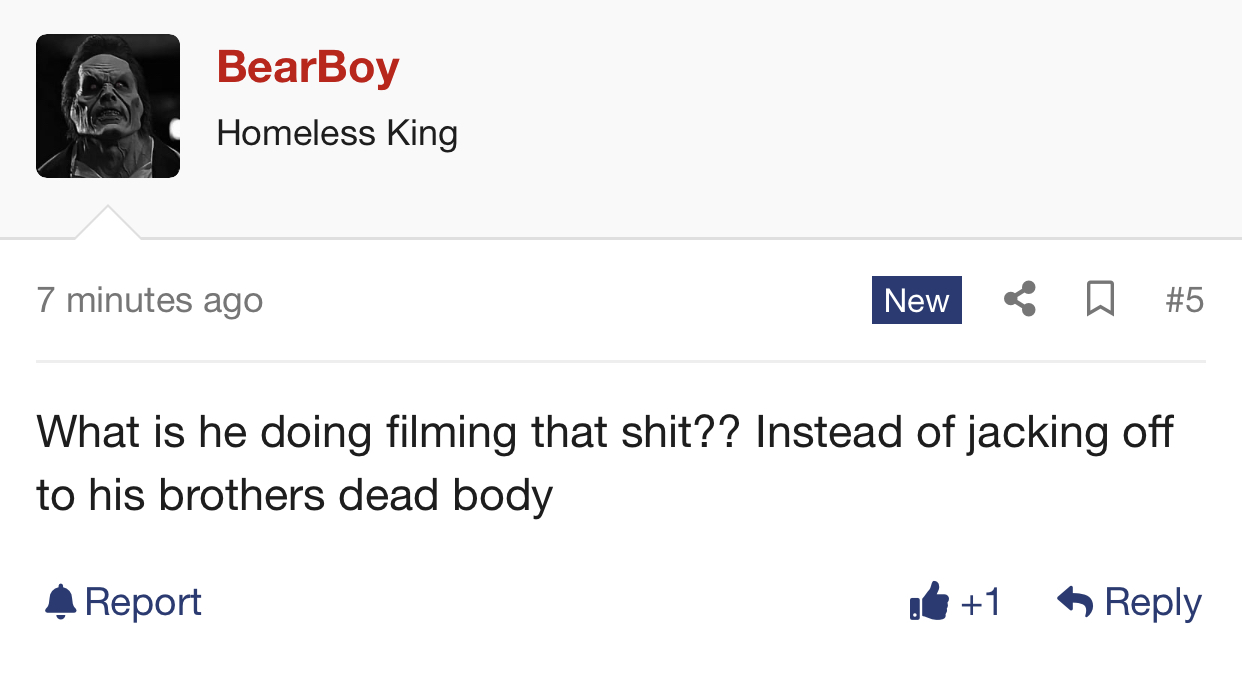Click the blue 'New' badge
Viewport: 1242px width, 674px height.
(917, 300)
